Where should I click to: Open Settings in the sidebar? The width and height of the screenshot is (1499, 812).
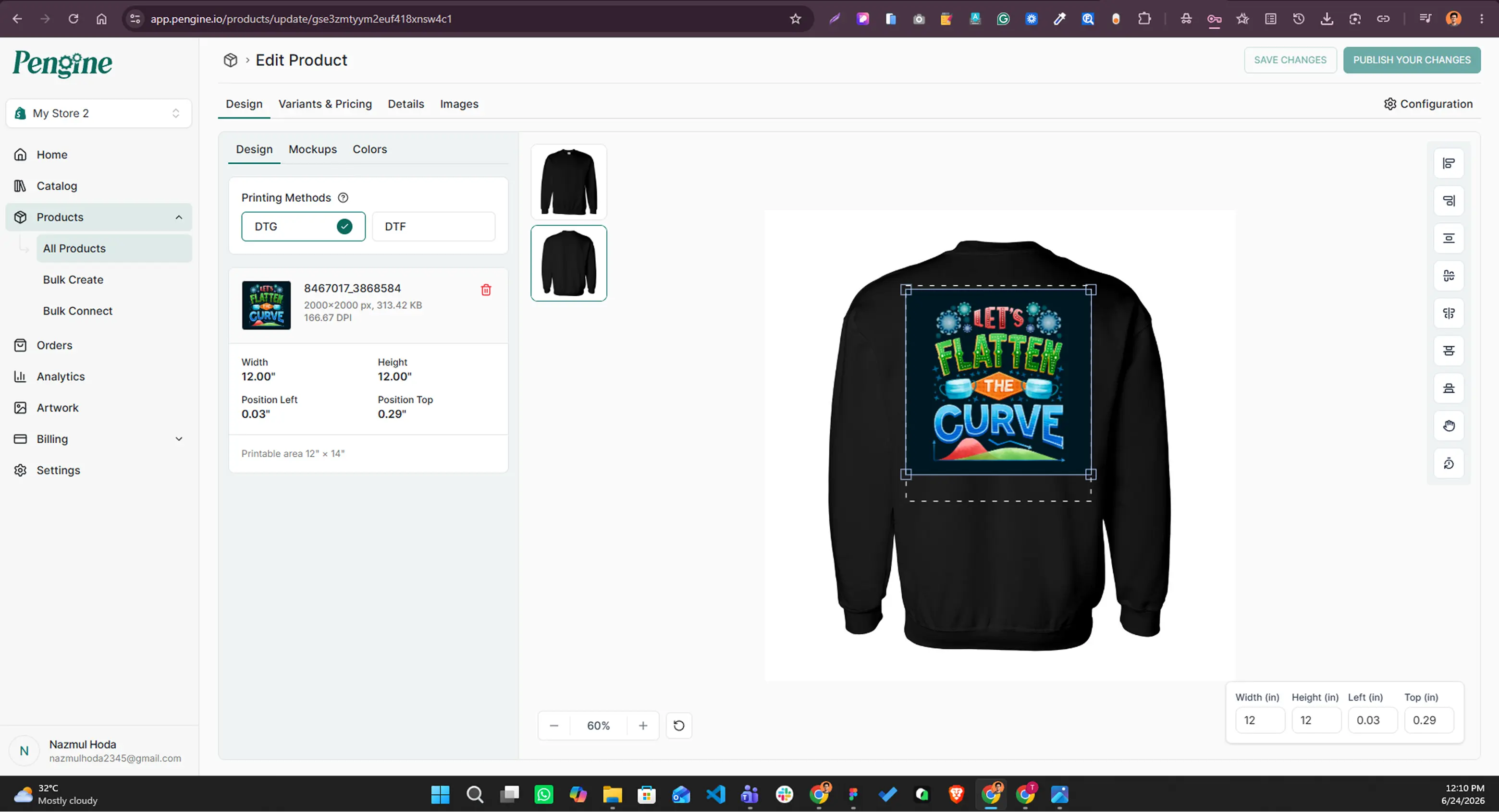coord(99,471)
